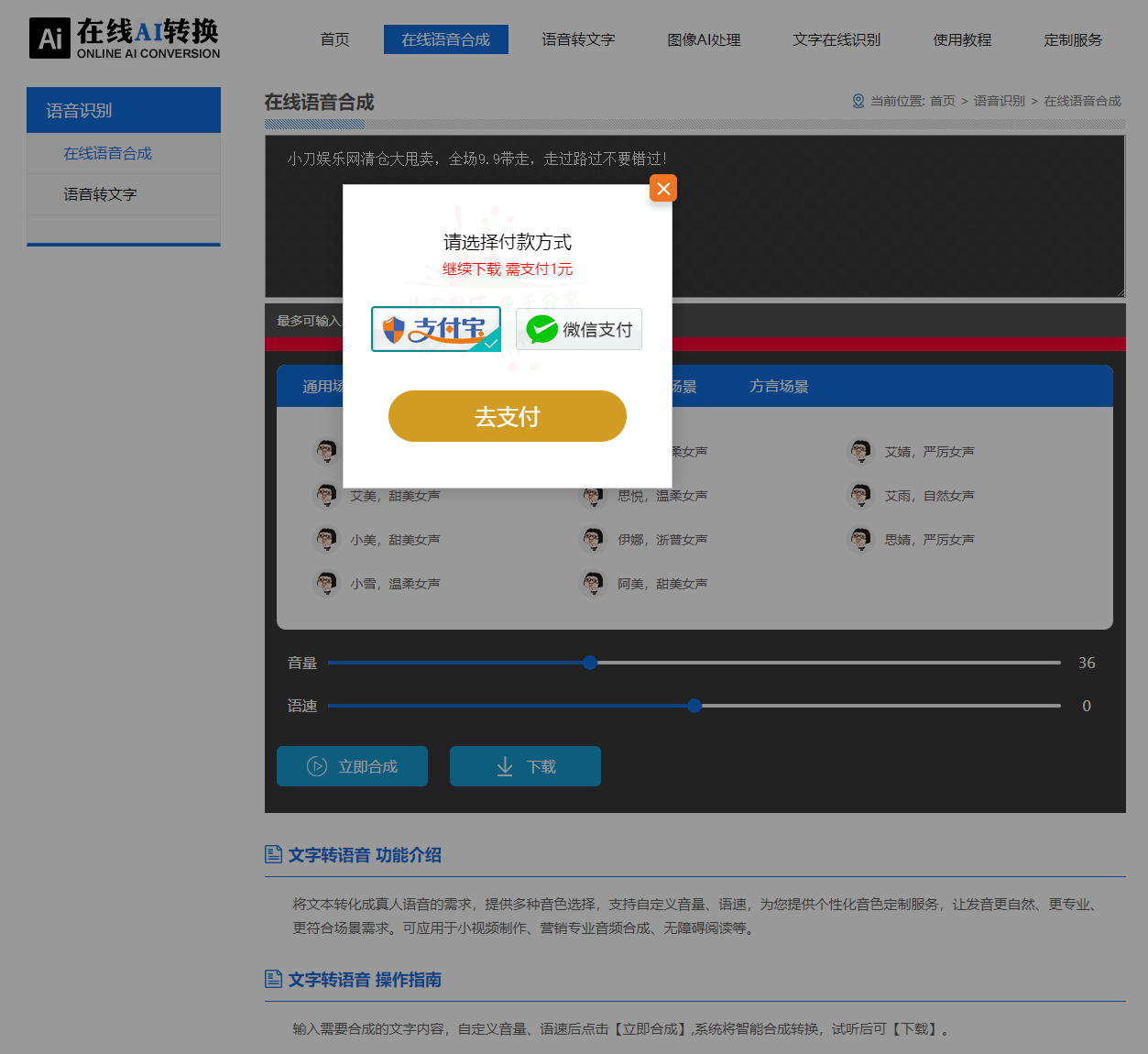Click the site logo 在线AI转换
Screen dimensions: 1148x1054
coord(125,38)
